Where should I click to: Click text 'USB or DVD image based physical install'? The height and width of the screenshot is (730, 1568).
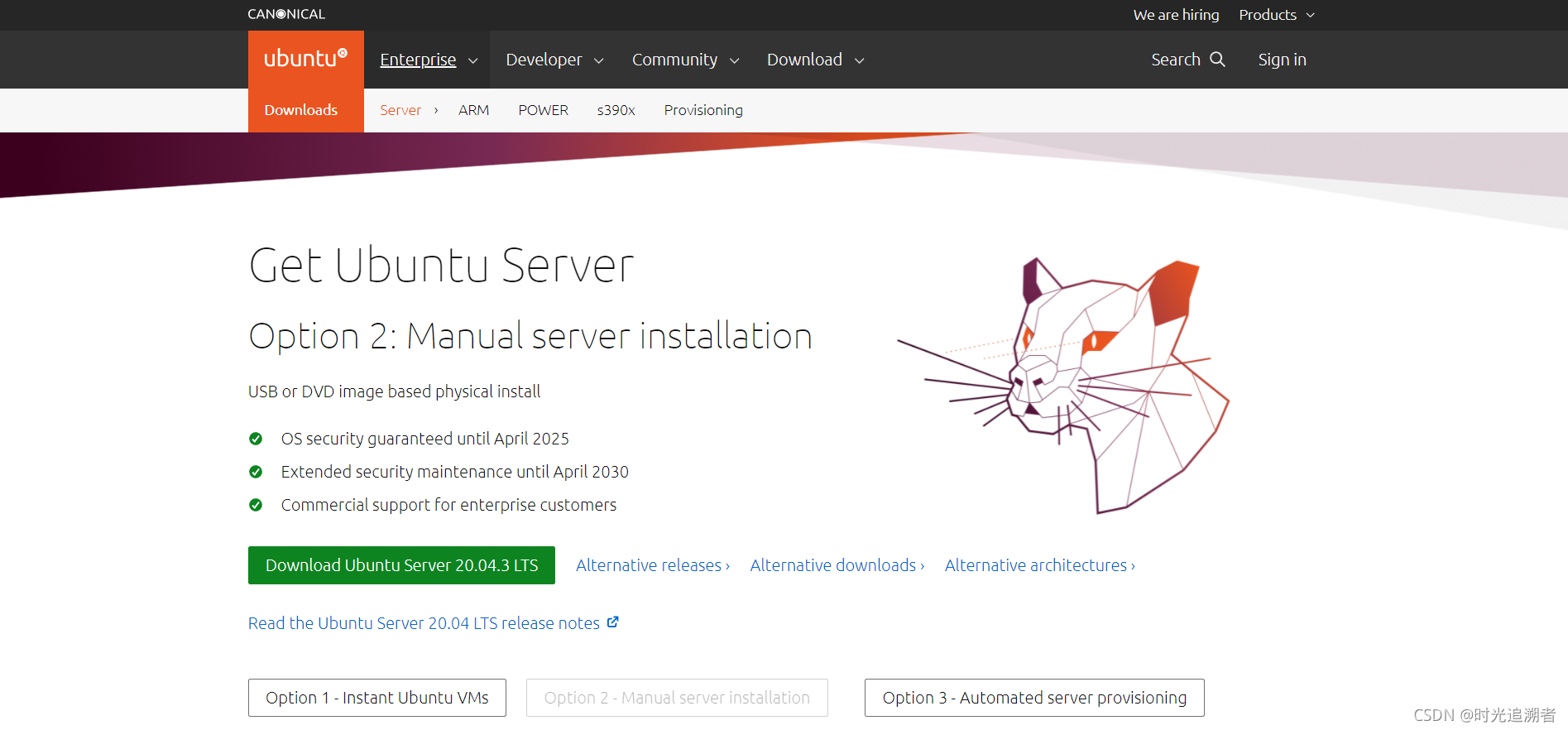(395, 391)
